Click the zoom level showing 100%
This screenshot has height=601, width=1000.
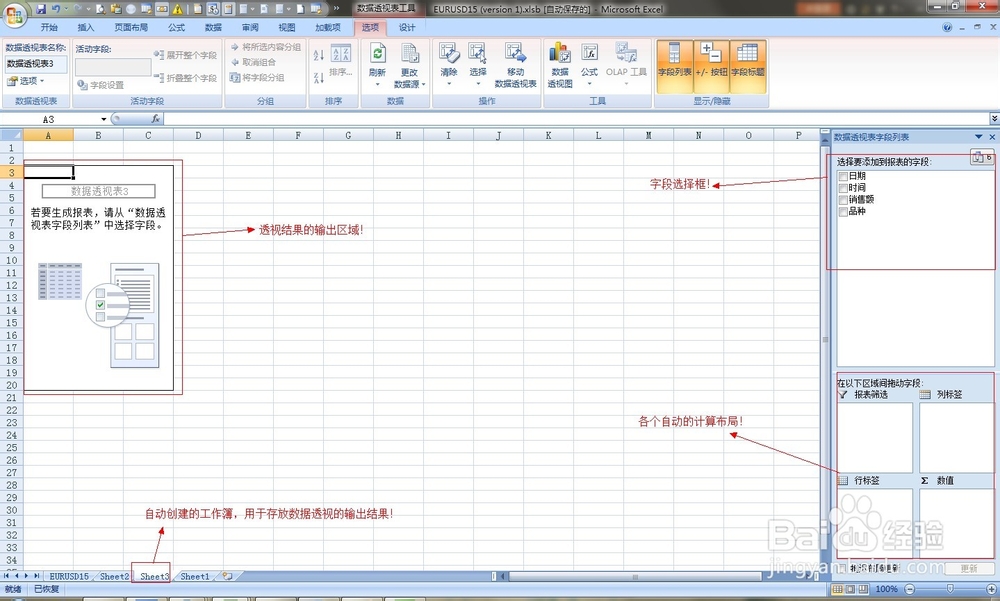click(x=886, y=589)
